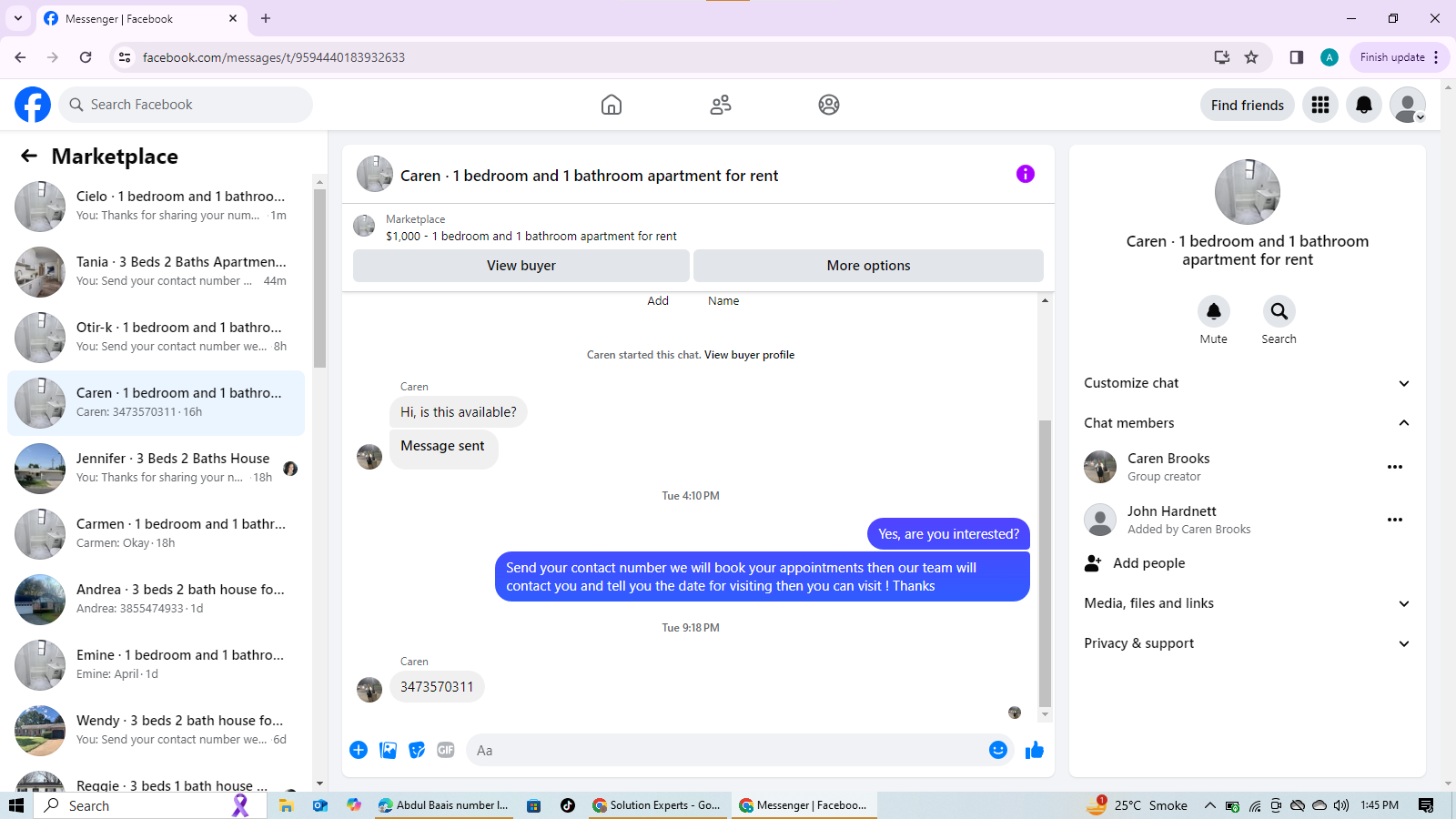Go back with the Marketplace arrow

29,156
